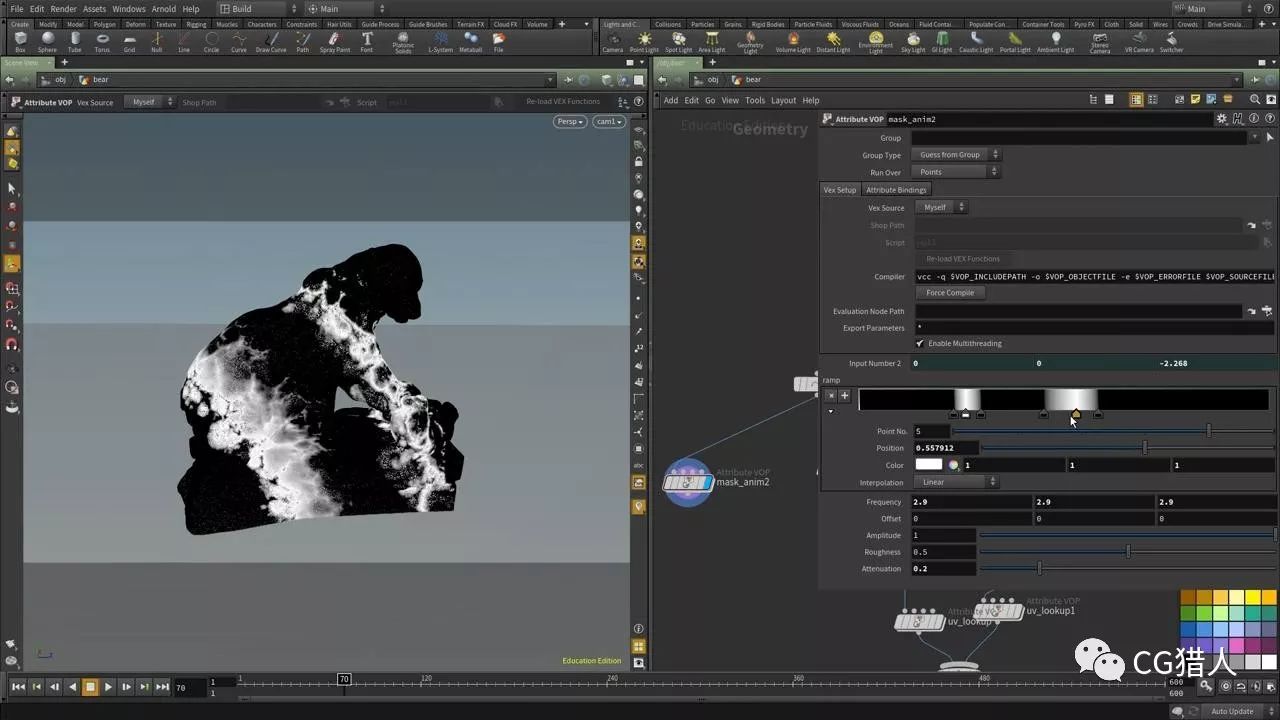Viewport: 1280px width, 720px height.
Task: Open parameter pane gear settings
Action: [x=1221, y=119]
